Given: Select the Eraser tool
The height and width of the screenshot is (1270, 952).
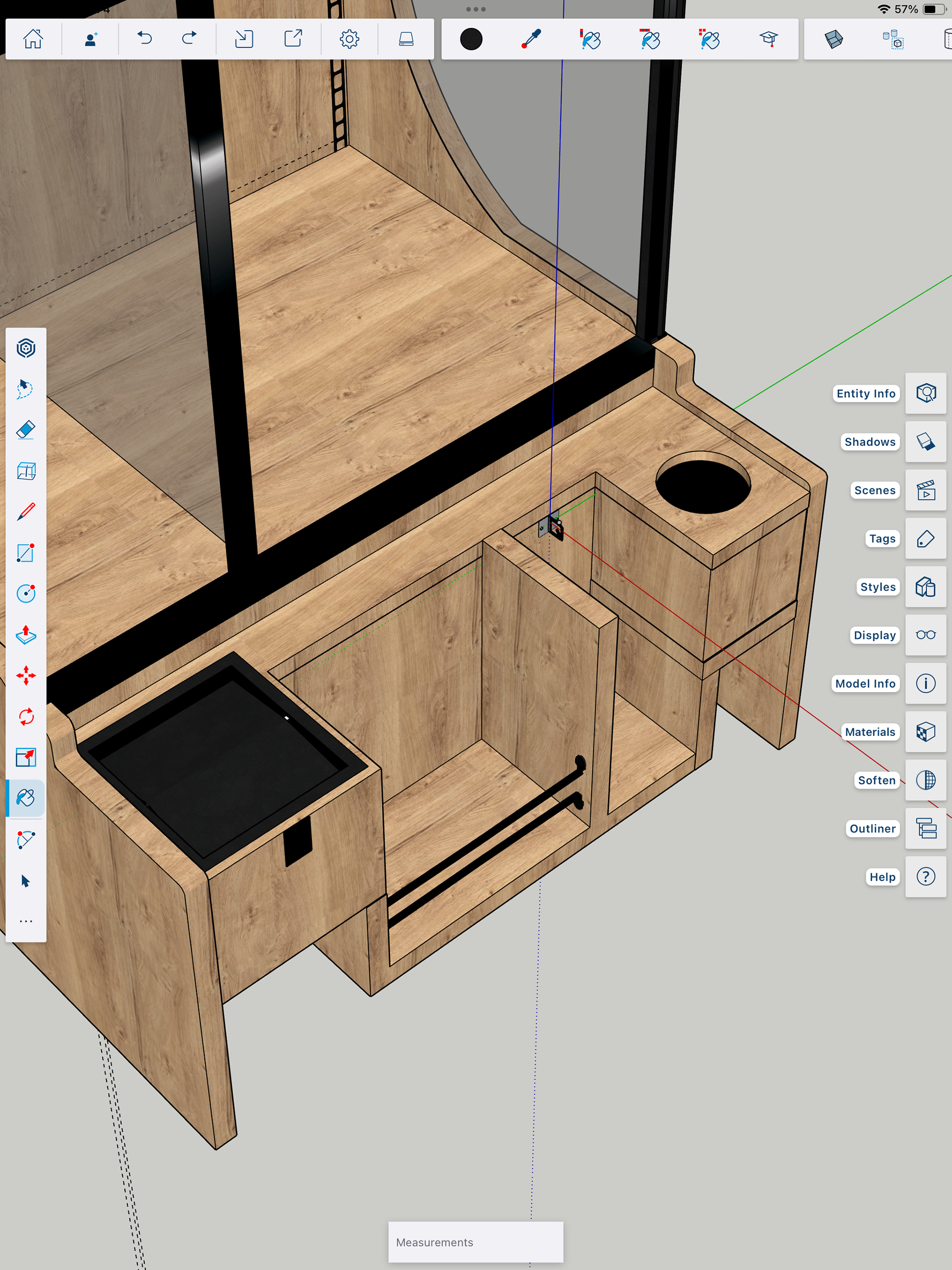Looking at the screenshot, I should coord(26,430).
